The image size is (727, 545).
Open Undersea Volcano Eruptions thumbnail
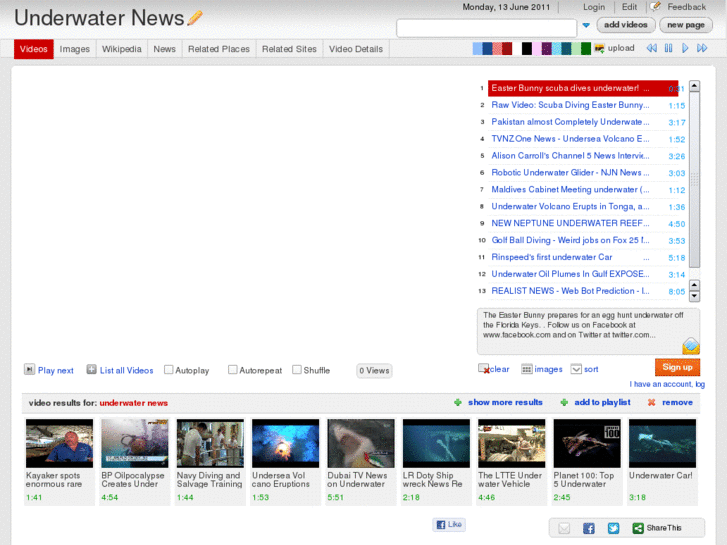[x=286, y=443]
